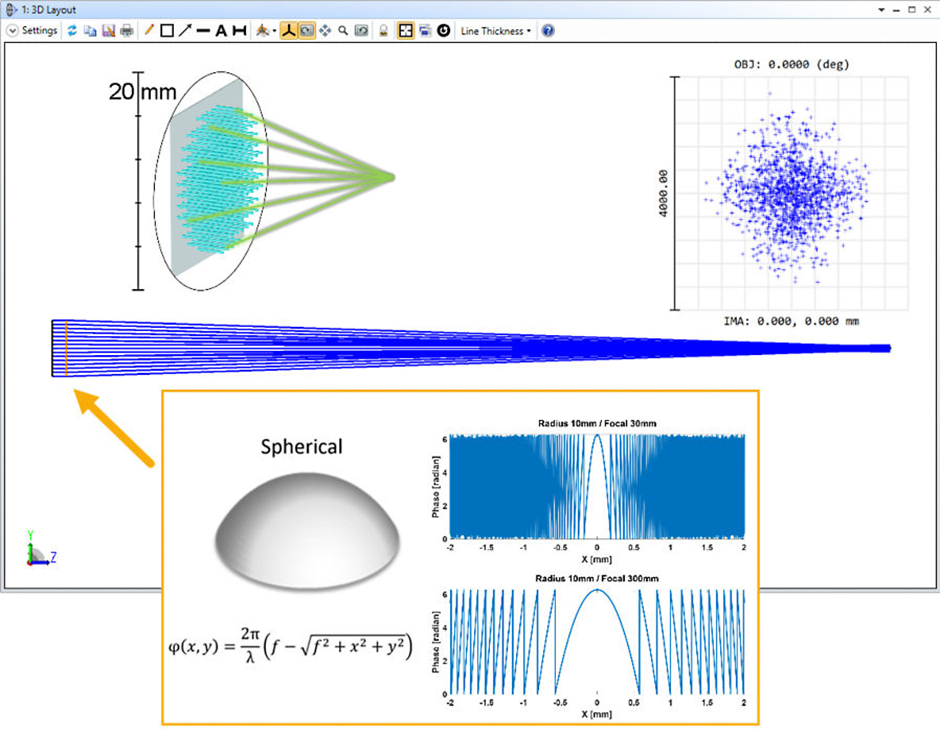Click the spot diagram scatter plot
The height and width of the screenshot is (729, 940).
pyautogui.click(x=791, y=194)
